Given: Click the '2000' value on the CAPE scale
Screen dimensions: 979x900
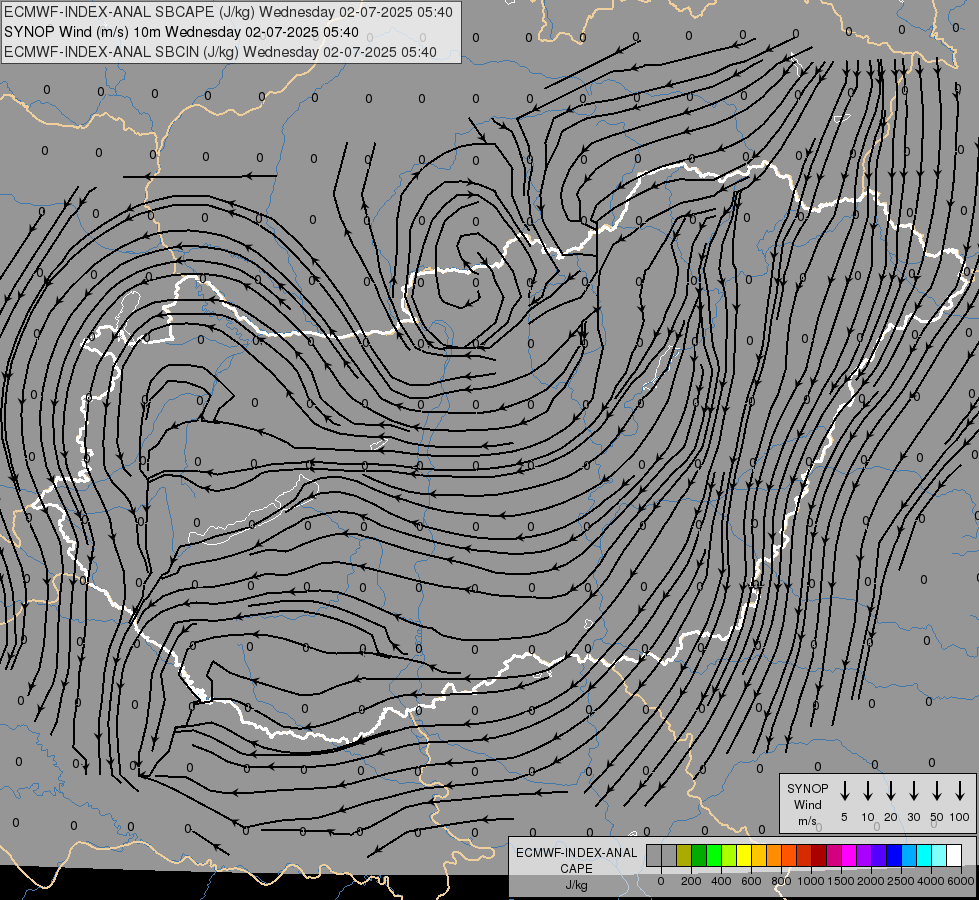Looking at the screenshot, I should pos(871,881).
